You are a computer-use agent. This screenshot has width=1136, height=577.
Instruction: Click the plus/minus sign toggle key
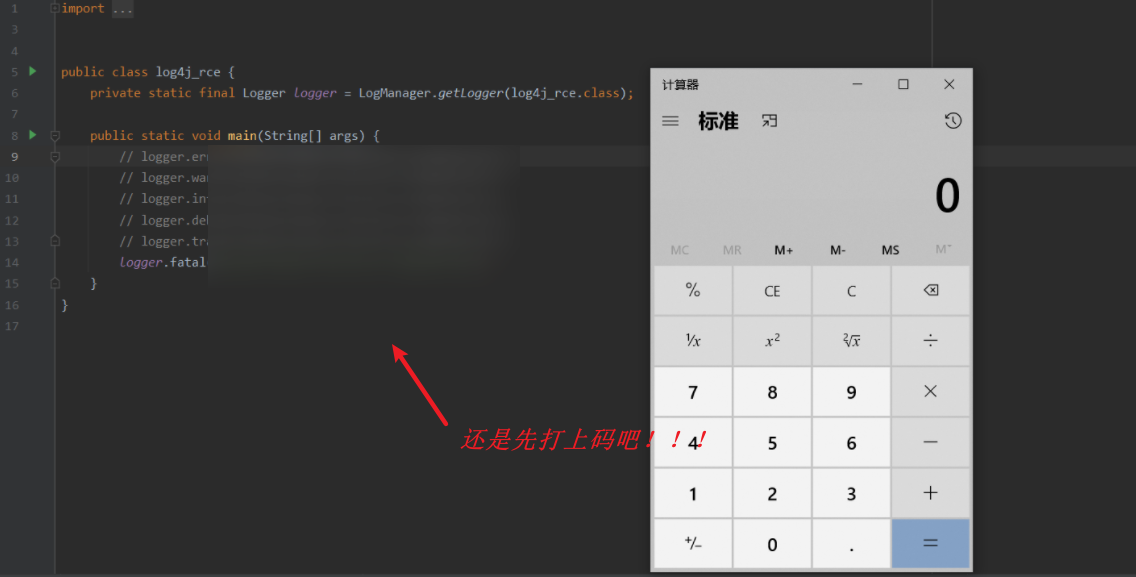coord(693,543)
